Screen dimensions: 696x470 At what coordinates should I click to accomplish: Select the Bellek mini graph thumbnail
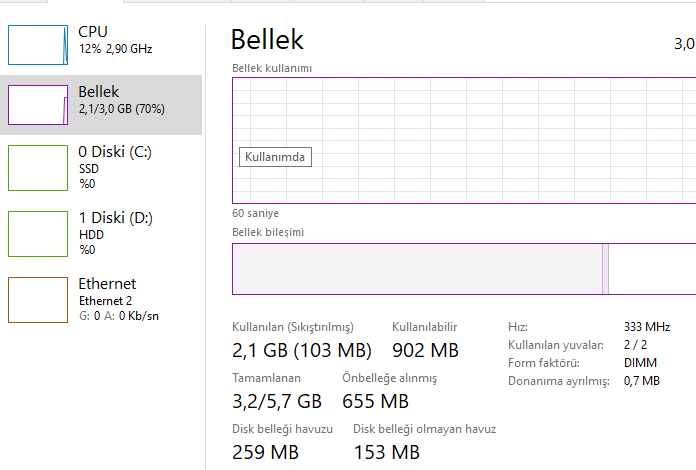pyautogui.click(x=38, y=104)
